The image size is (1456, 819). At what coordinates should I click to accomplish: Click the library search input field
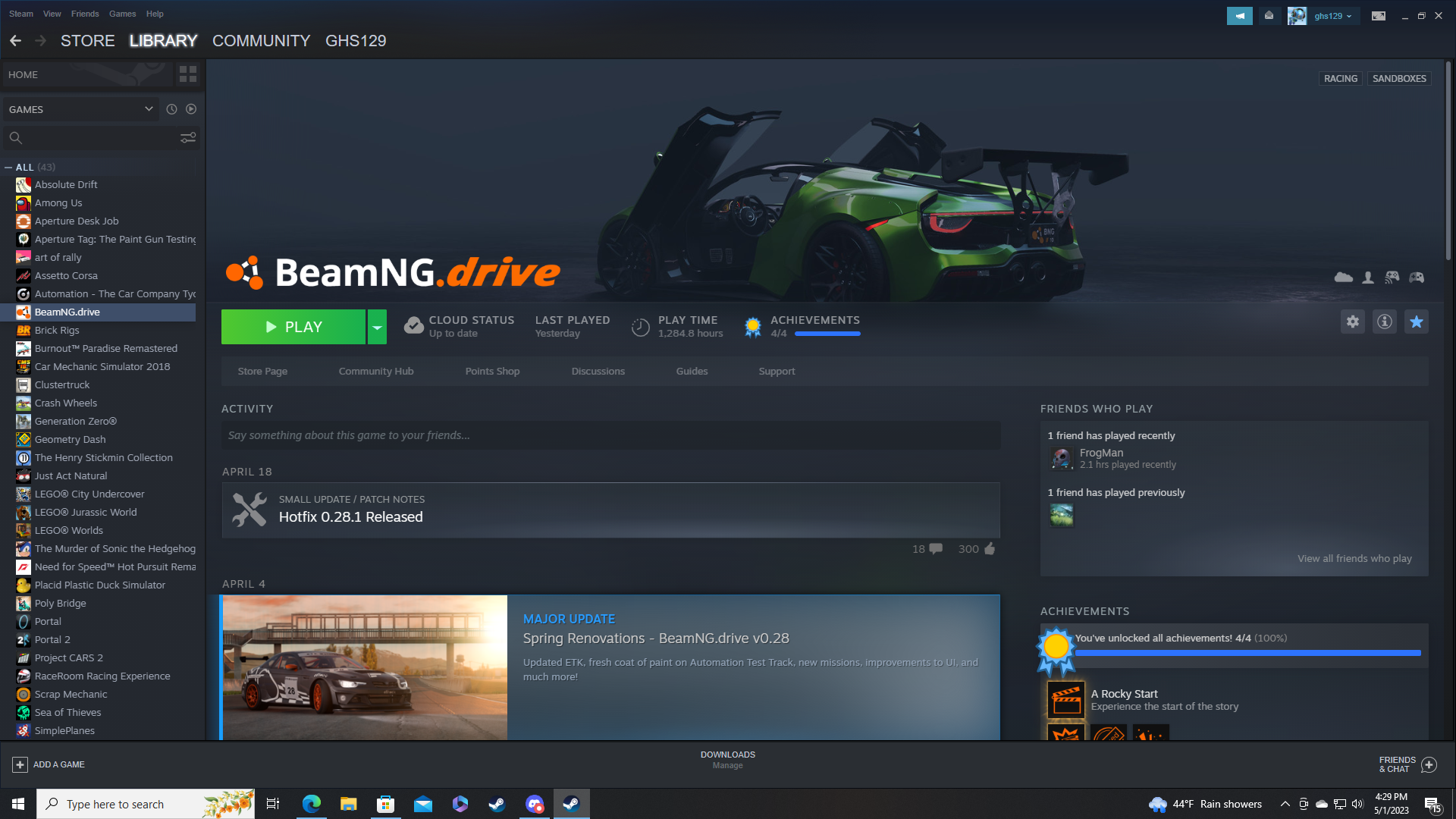pyautogui.click(x=102, y=137)
